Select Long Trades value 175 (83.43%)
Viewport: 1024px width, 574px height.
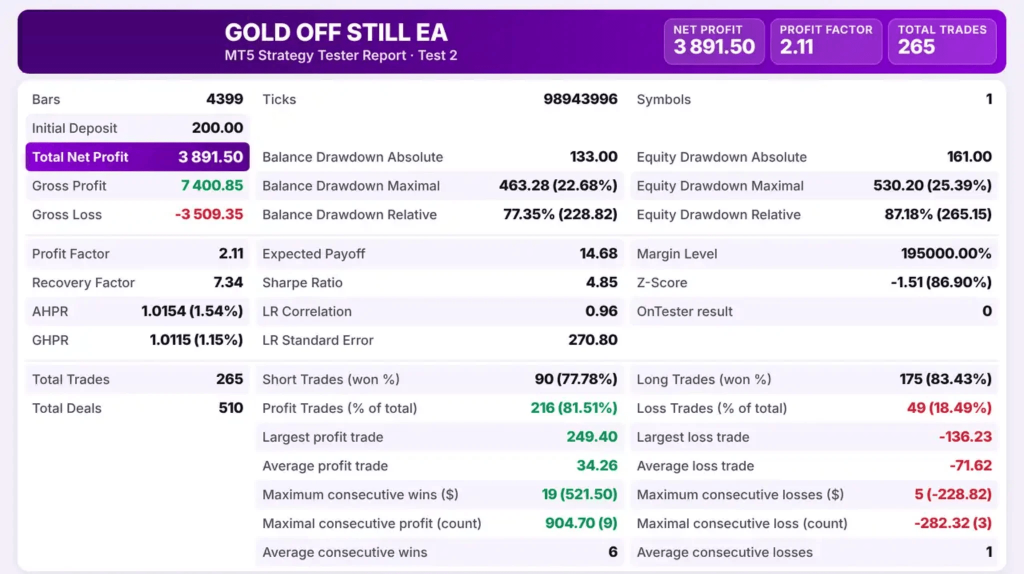click(x=945, y=379)
